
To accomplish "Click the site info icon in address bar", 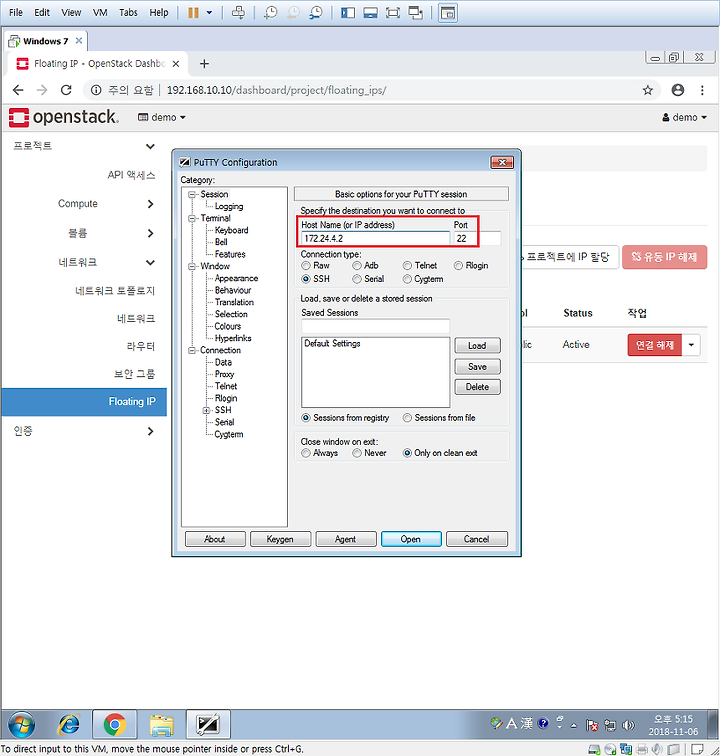I will [96, 90].
